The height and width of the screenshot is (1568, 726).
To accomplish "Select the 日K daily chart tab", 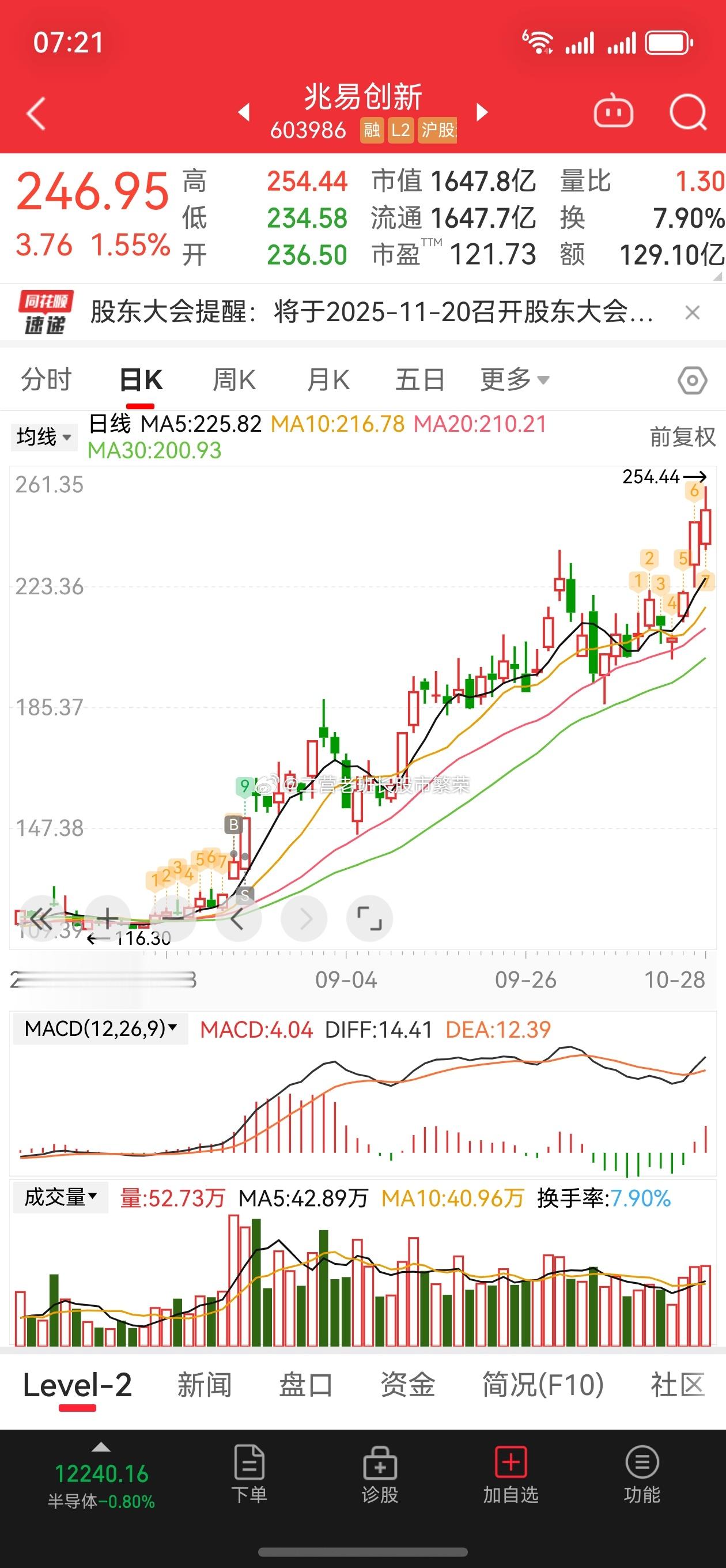I will pos(141,380).
